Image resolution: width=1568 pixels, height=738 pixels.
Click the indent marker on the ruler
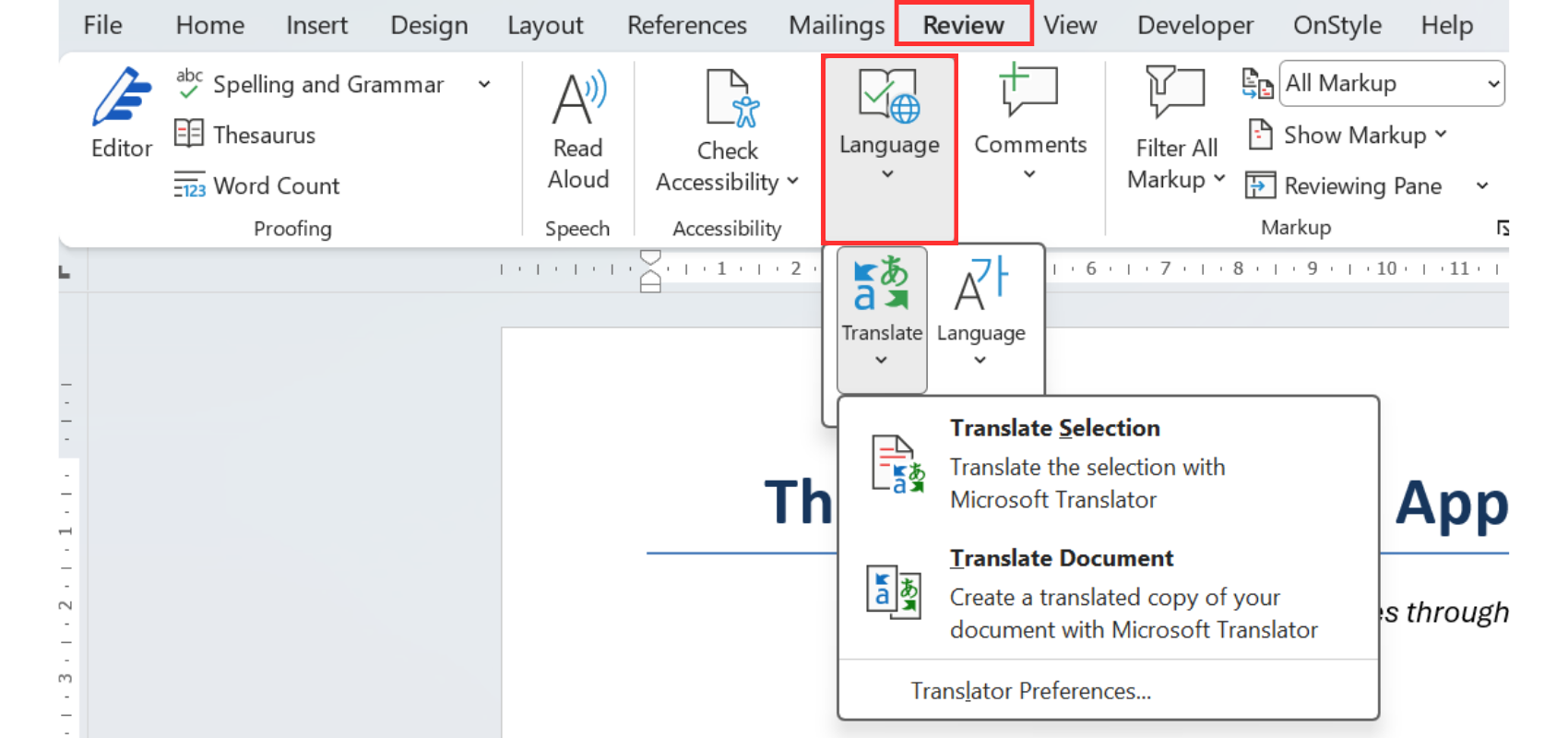point(650,271)
